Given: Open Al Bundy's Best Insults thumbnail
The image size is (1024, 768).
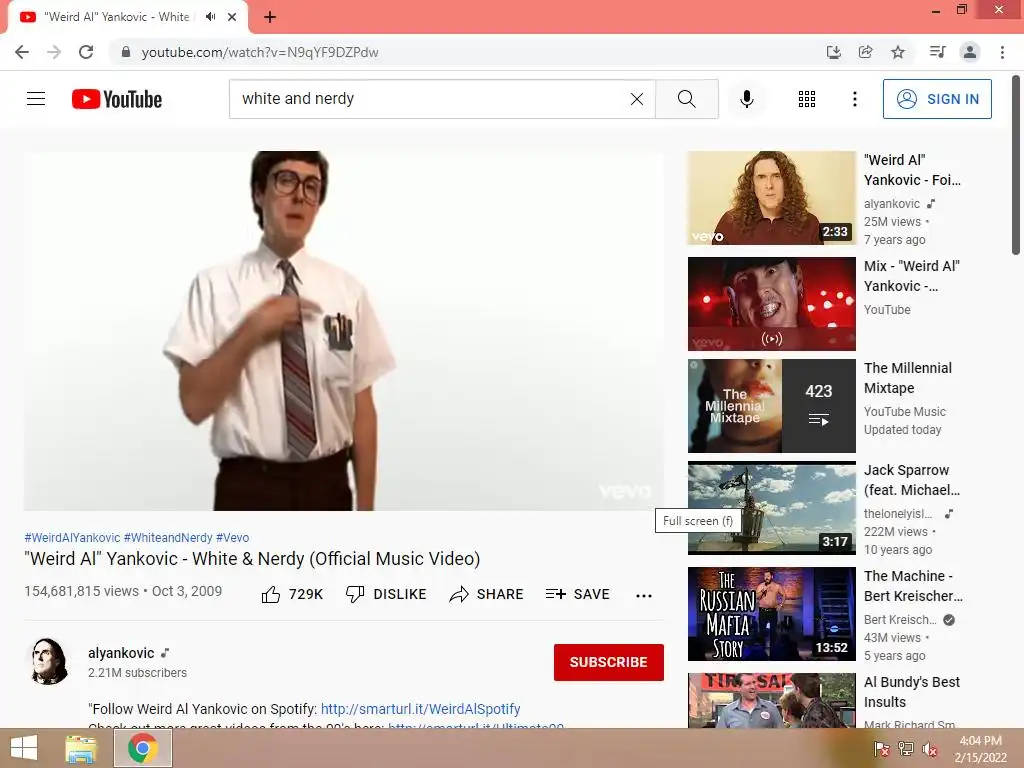Looking at the screenshot, I should [772, 701].
